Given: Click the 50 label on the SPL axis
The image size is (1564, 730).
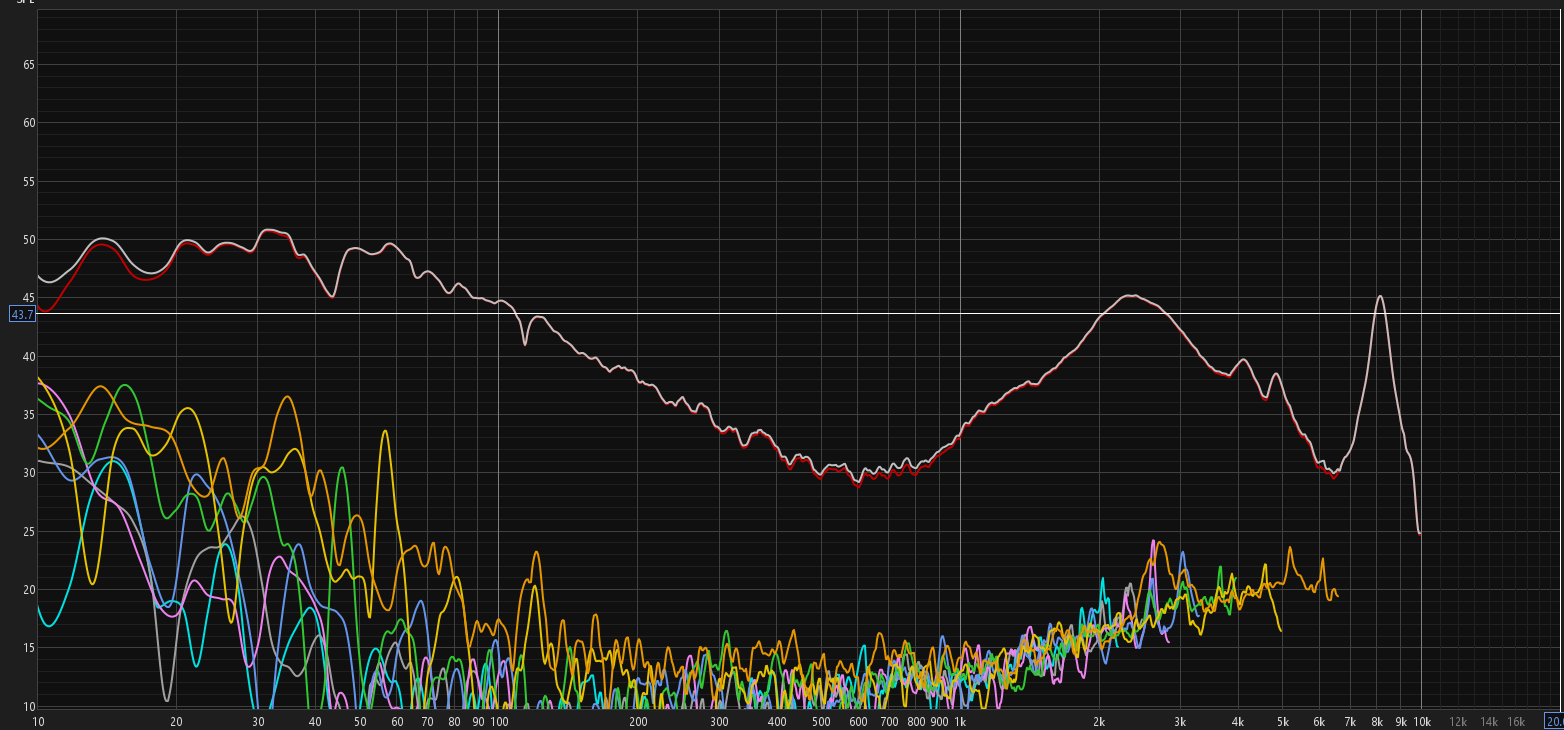Looking at the screenshot, I should click(29, 240).
